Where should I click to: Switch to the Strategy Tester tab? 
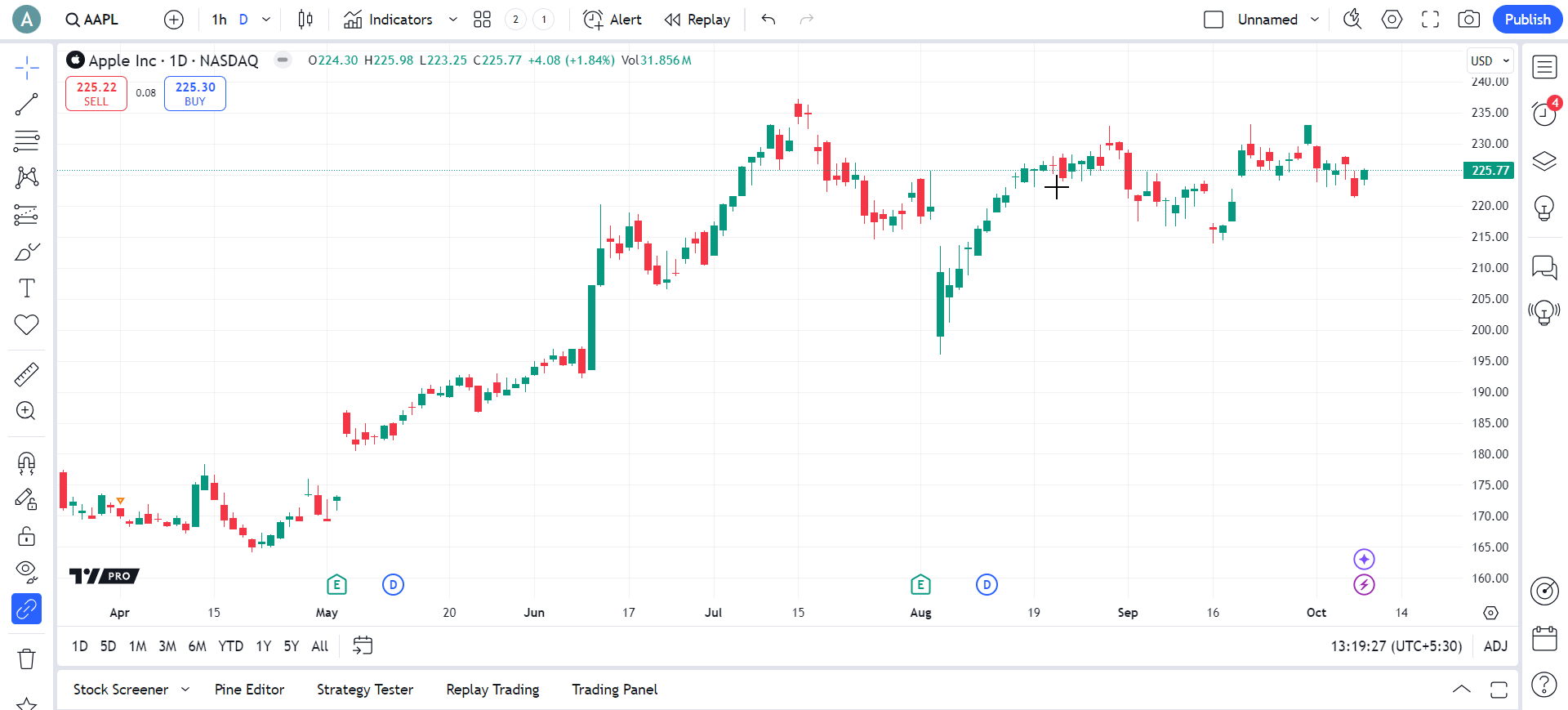tap(365, 690)
